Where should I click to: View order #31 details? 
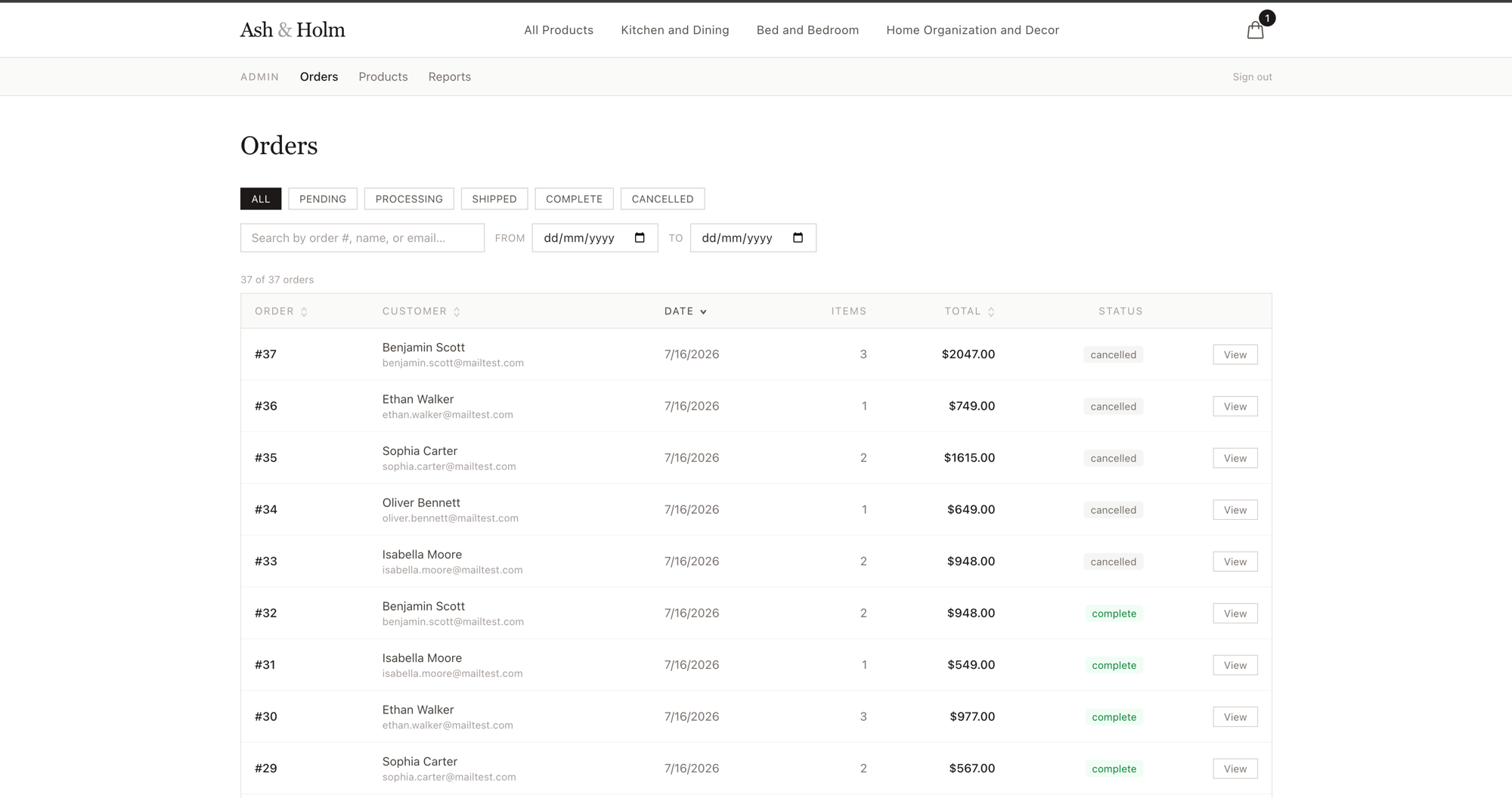pyautogui.click(x=1235, y=665)
